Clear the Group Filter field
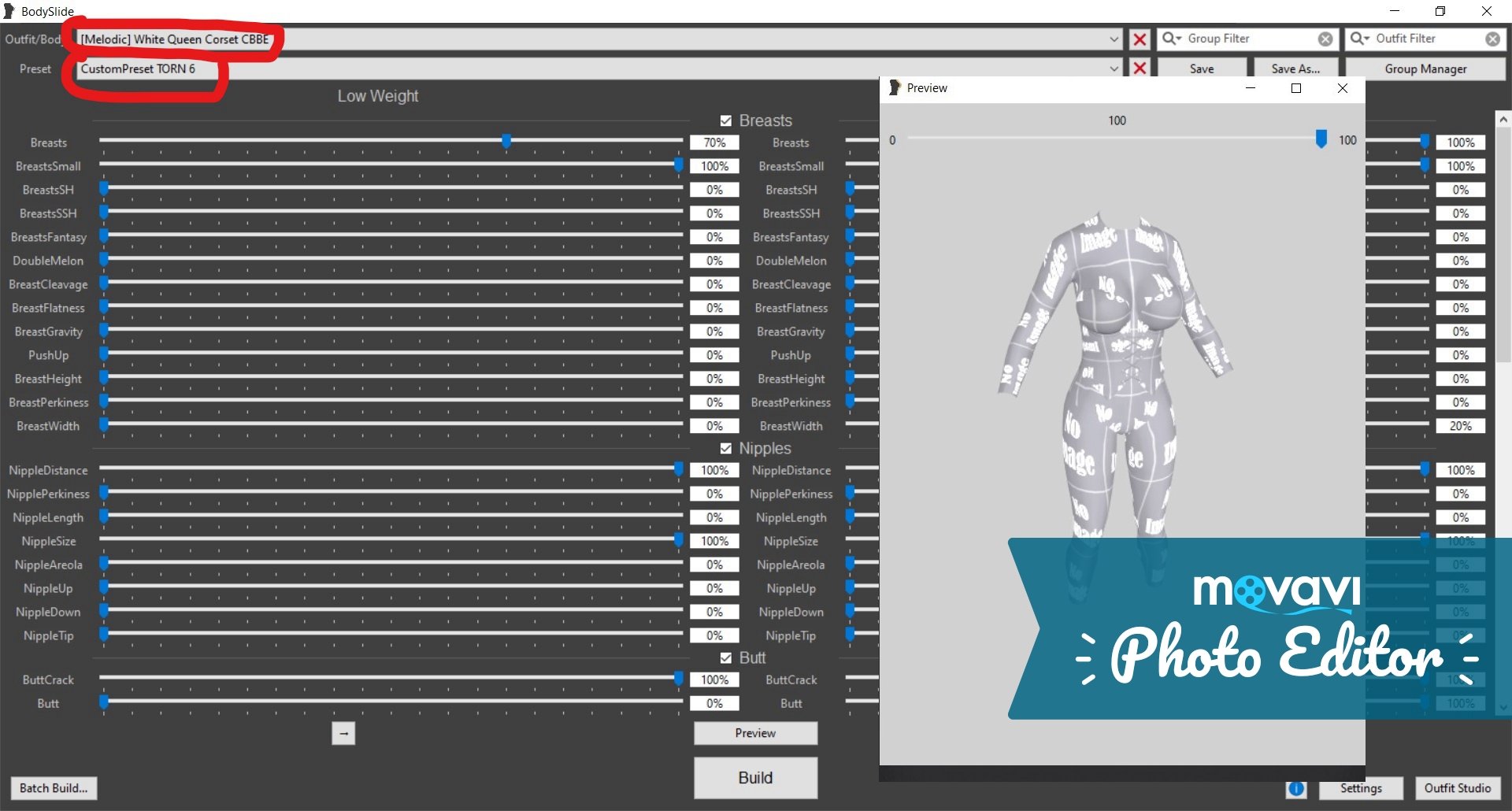This screenshot has height=811, width=1512. click(x=1326, y=39)
